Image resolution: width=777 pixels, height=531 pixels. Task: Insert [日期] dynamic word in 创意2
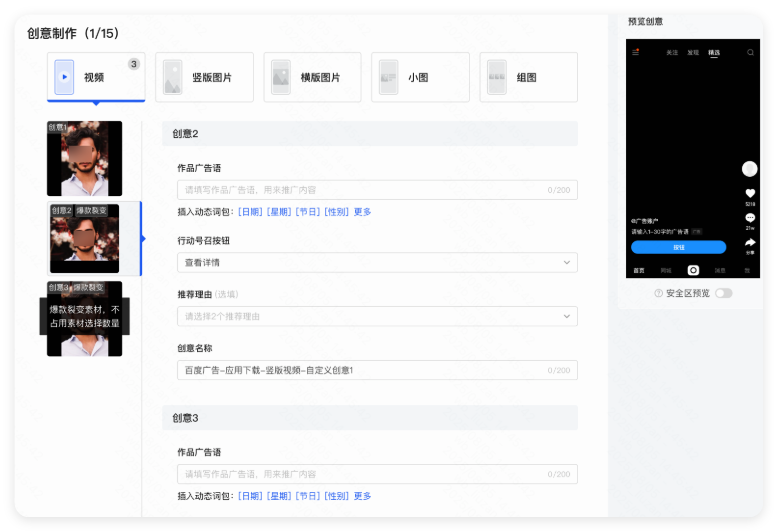click(250, 212)
